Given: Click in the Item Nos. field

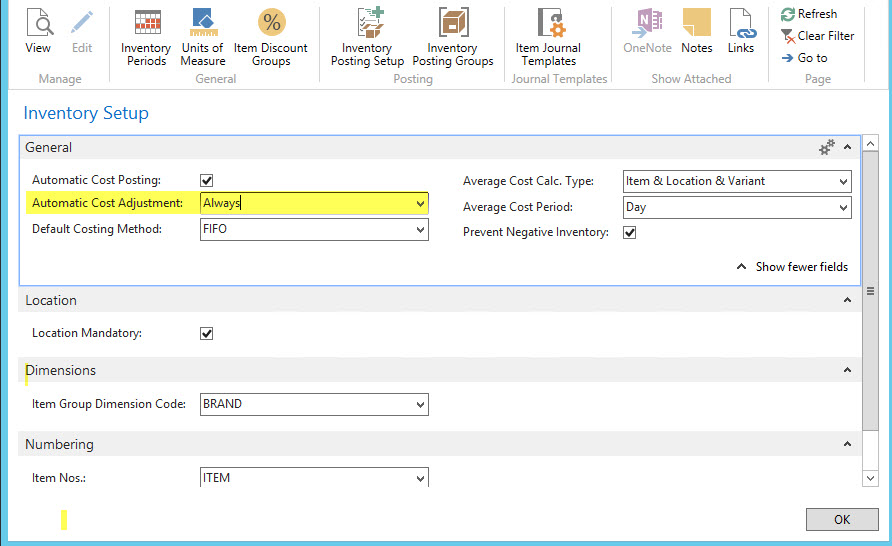Looking at the screenshot, I should (x=305, y=478).
